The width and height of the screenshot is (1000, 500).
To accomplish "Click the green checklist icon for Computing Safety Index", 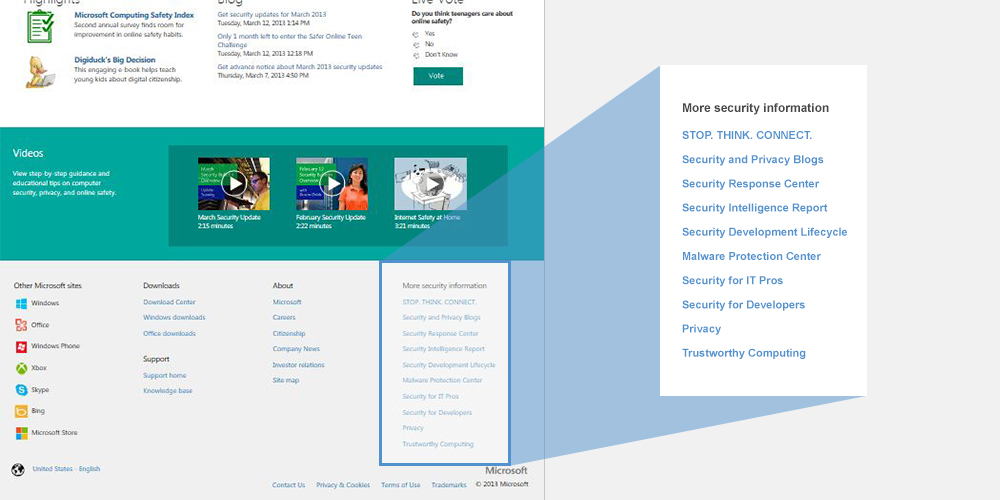I will click(40, 26).
